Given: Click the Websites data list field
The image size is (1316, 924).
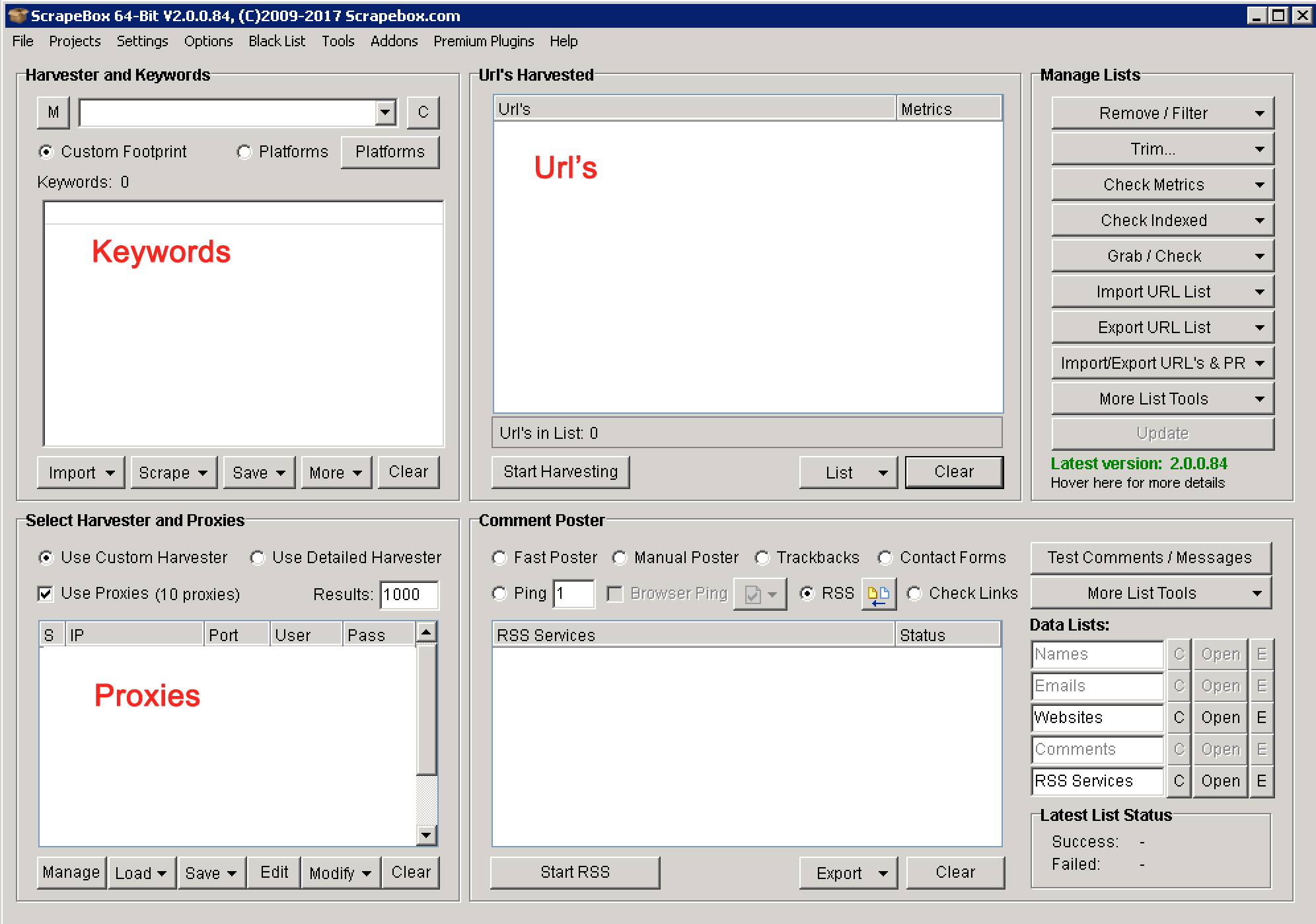Looking at the screenshot, I should 1097,718.
